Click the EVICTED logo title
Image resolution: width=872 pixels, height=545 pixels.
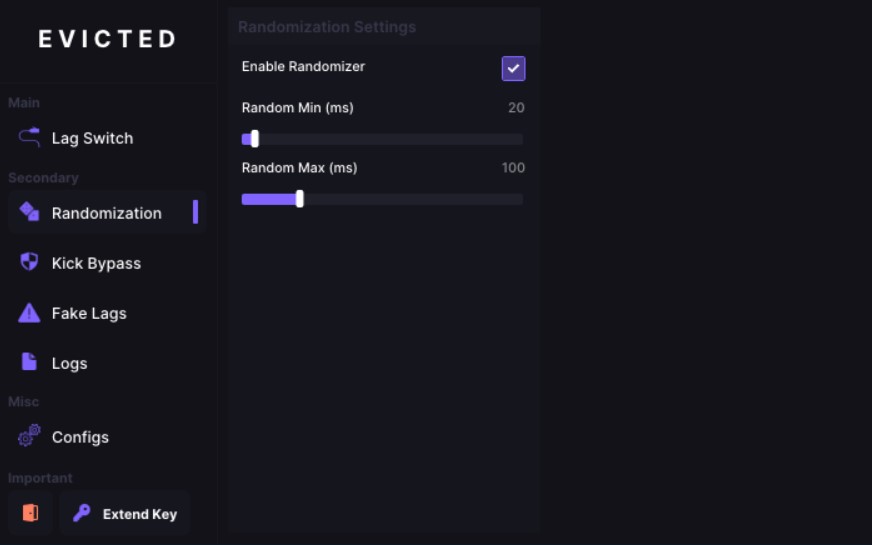point(107,39)
